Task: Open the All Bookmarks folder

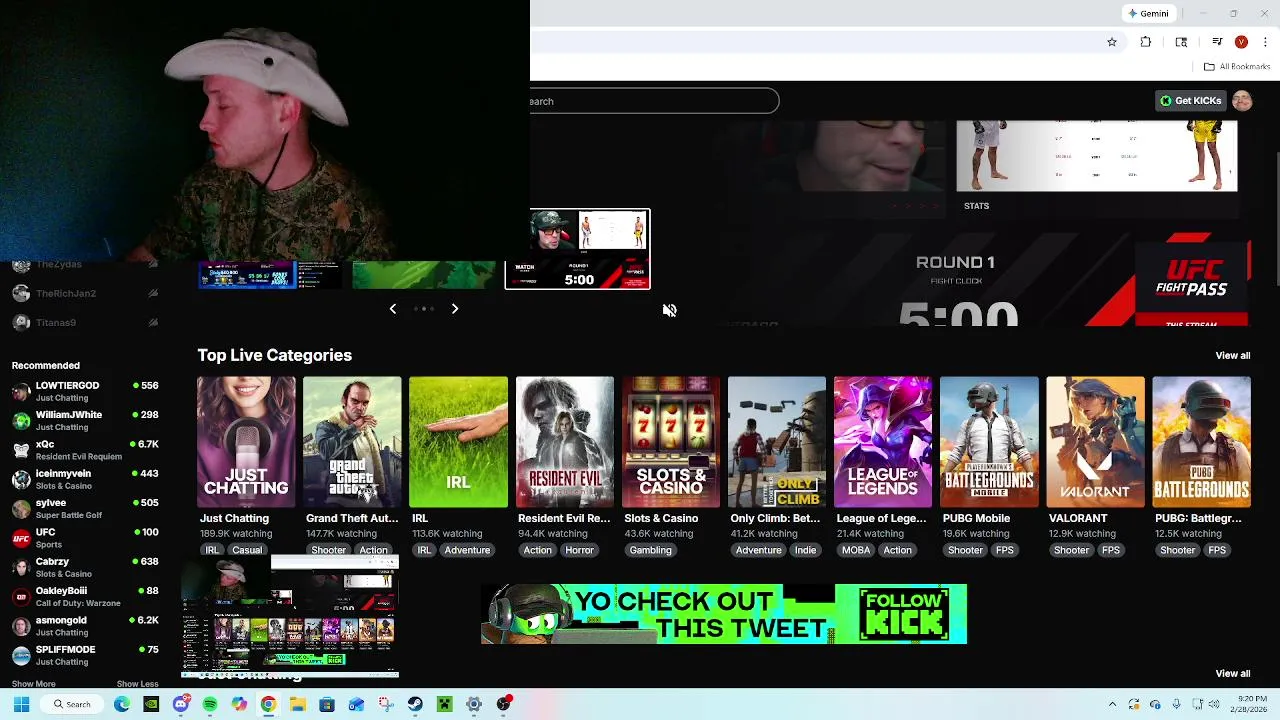Action: coord(1237,67)
